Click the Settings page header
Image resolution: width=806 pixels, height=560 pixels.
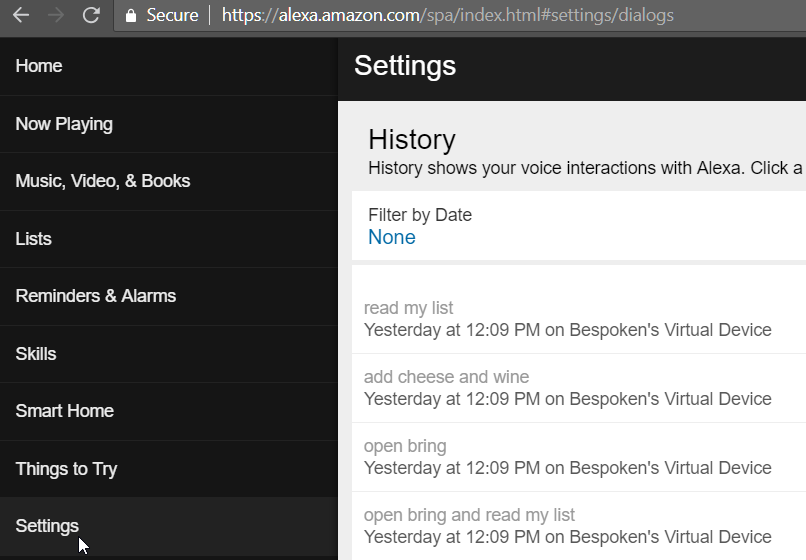point(405,66)
